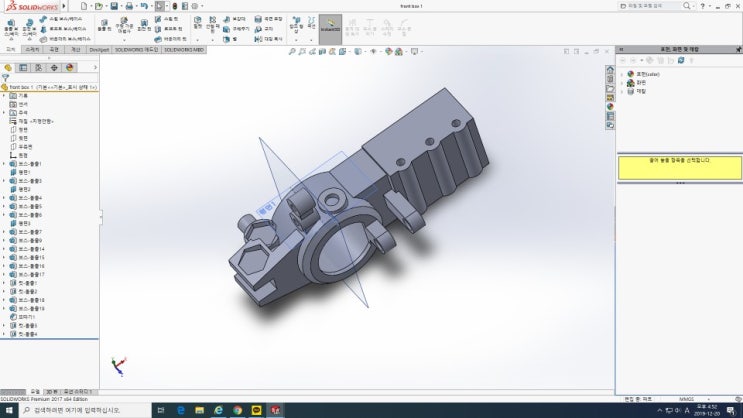Open SOLIDWORKS Resources home tab
Viewport: 743px width, 418px height.
click(x=610, y=70)
